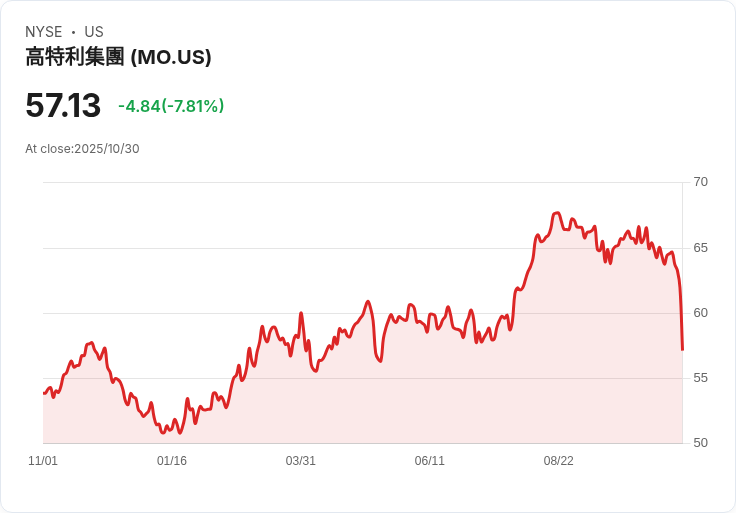The width and height of the screenshot is (736, 513).
Task: Click the At close:2025/10/30 timestamp
Action: pos(82,149)
